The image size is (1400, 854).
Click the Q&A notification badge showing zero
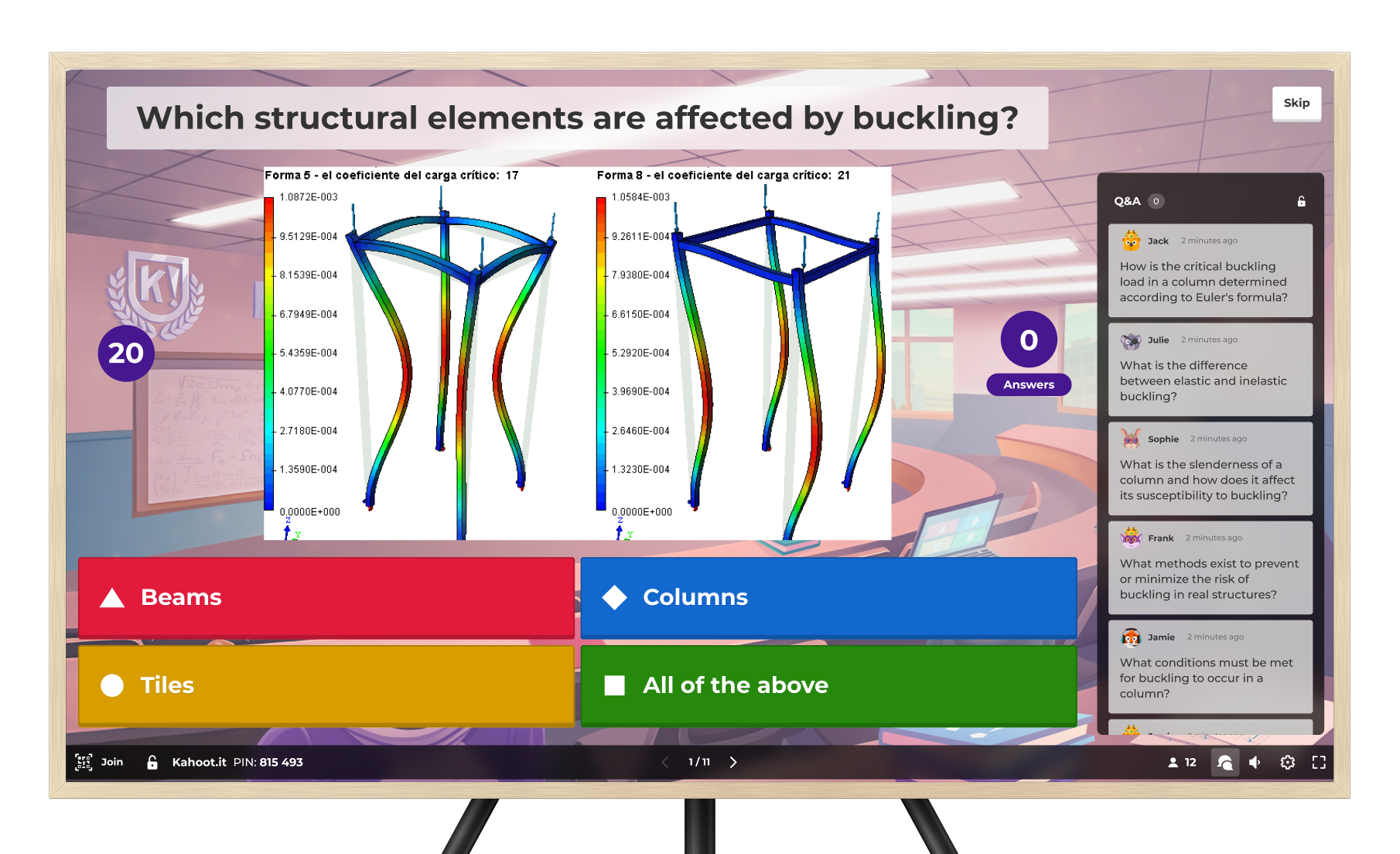click(x=1156, y=200)
